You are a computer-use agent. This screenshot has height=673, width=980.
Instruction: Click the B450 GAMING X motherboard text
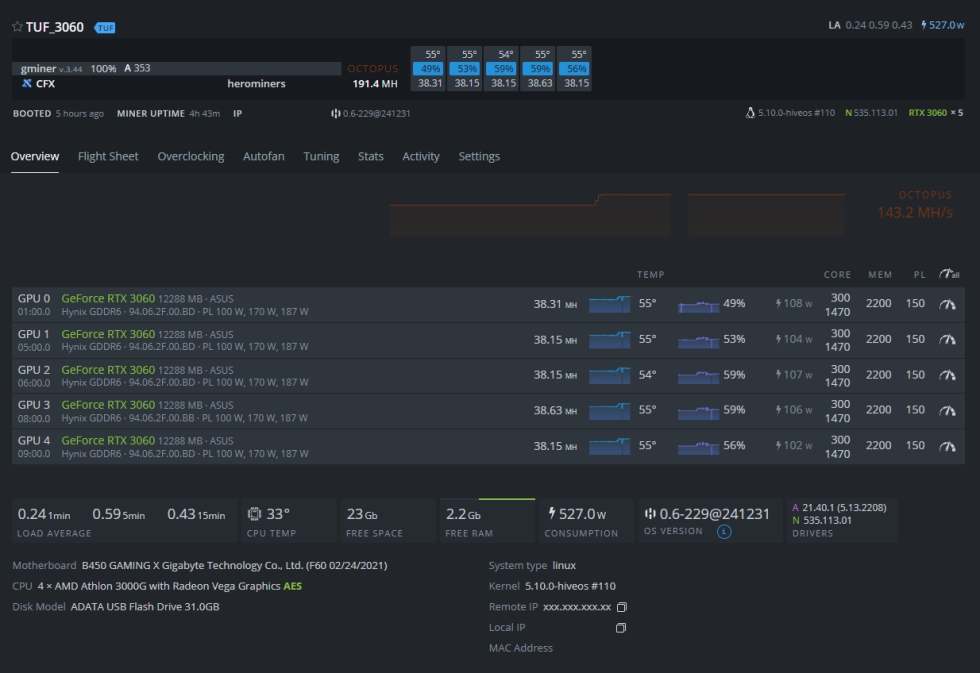[x=234, y=566]
